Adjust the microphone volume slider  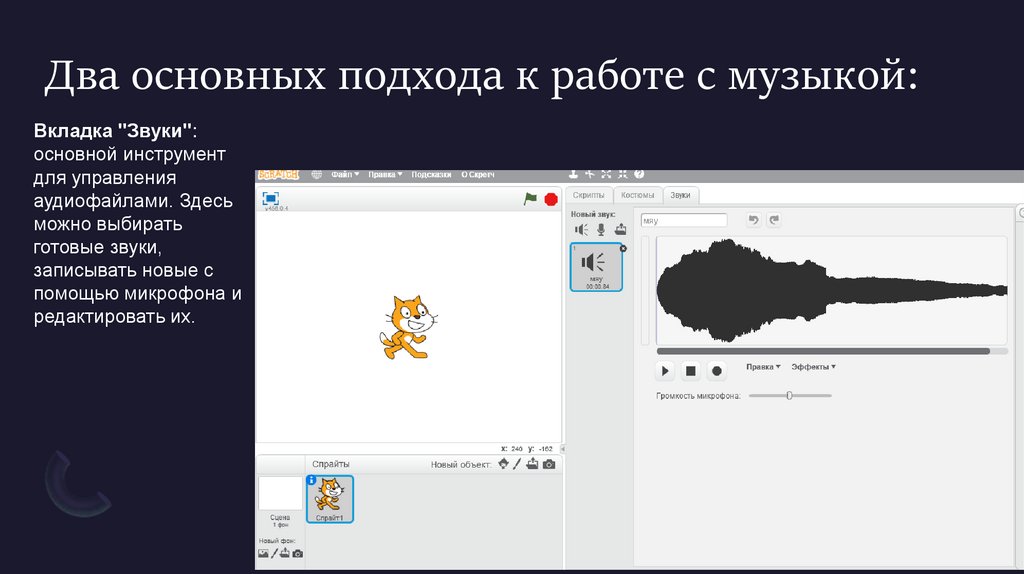790,396
